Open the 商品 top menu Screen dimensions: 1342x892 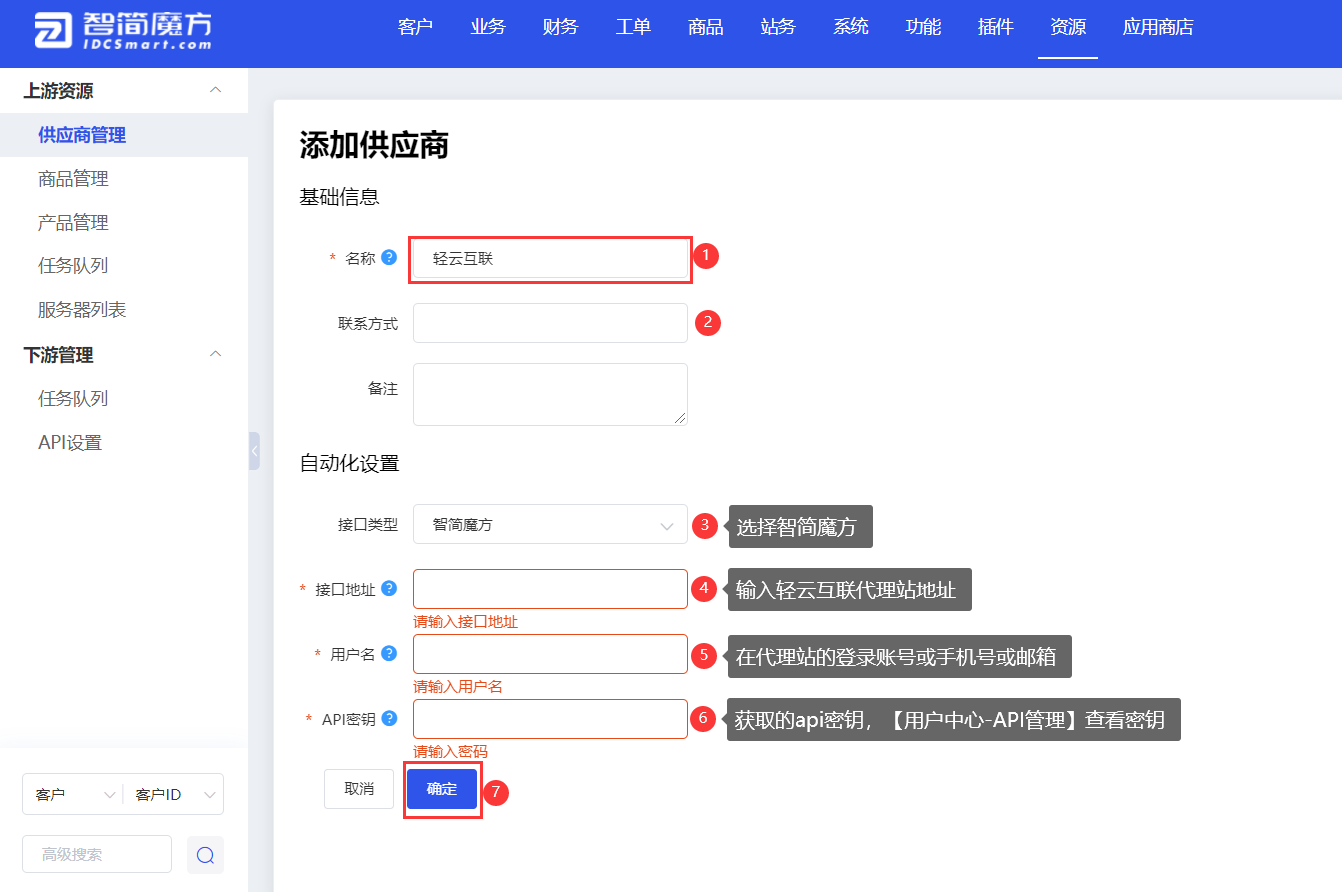[x=705, y=27]
